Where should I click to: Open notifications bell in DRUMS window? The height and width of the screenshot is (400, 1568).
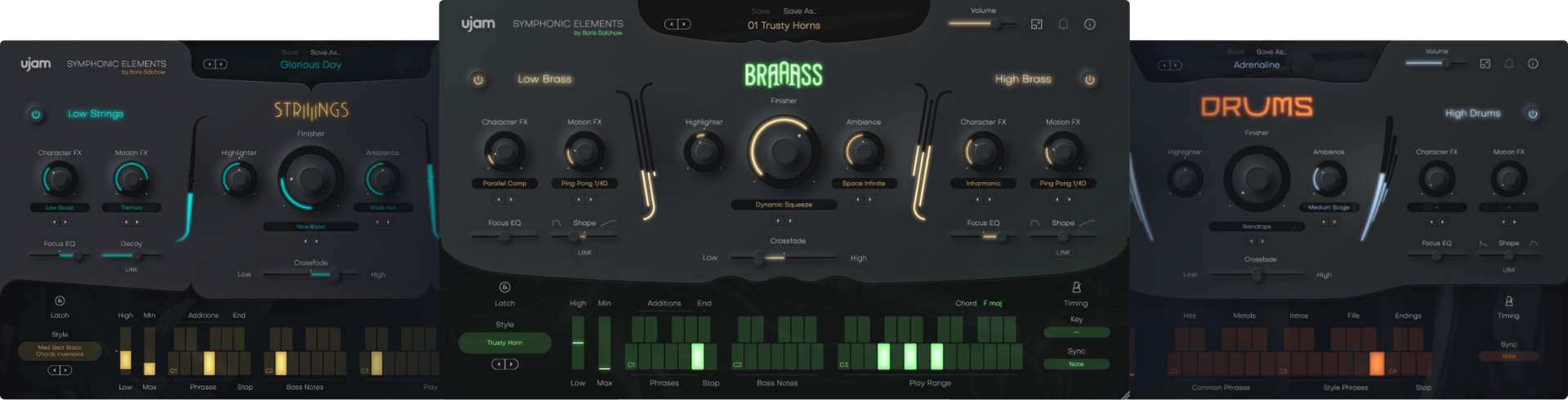[1508, 64]
